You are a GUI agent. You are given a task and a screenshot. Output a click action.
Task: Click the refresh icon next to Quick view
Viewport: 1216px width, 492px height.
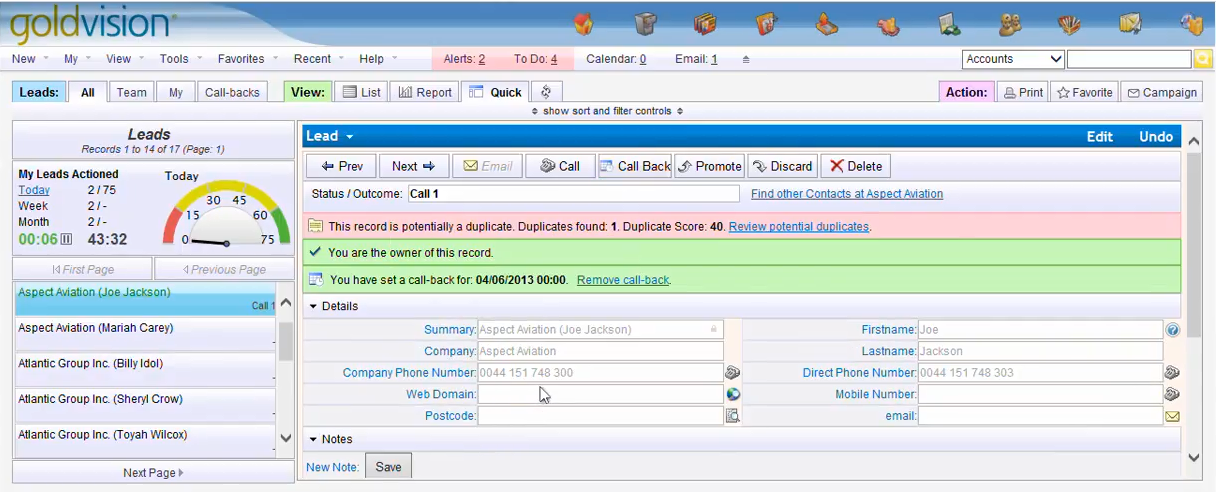click(x=546, y=92)
